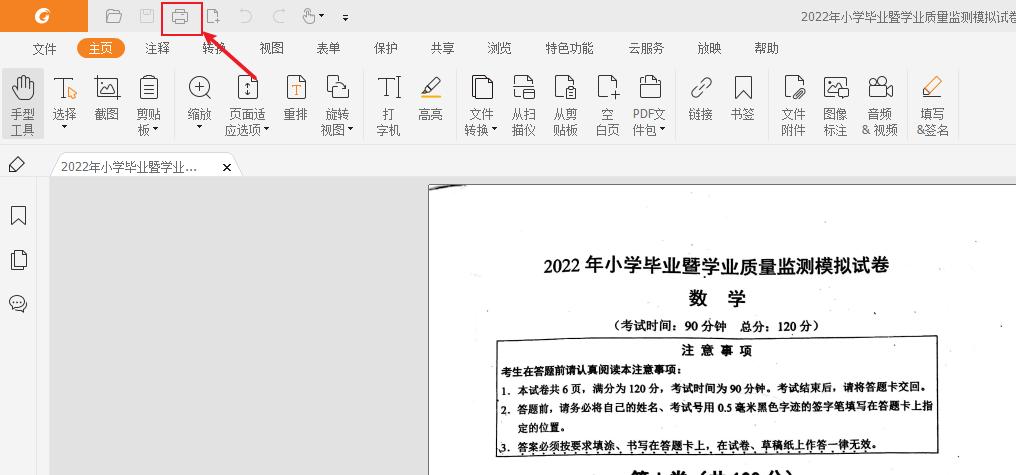Click the 重排 reflow tool

click(x=295, y=98)
